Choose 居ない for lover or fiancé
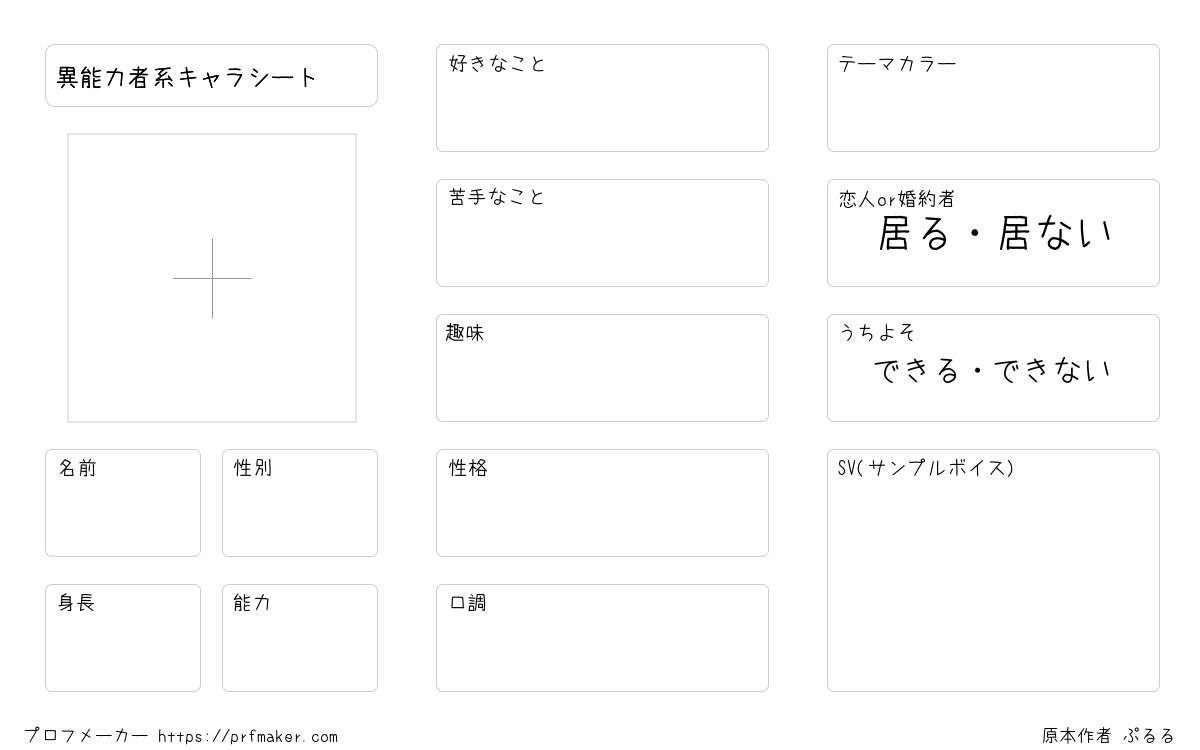 point(1055,234)
